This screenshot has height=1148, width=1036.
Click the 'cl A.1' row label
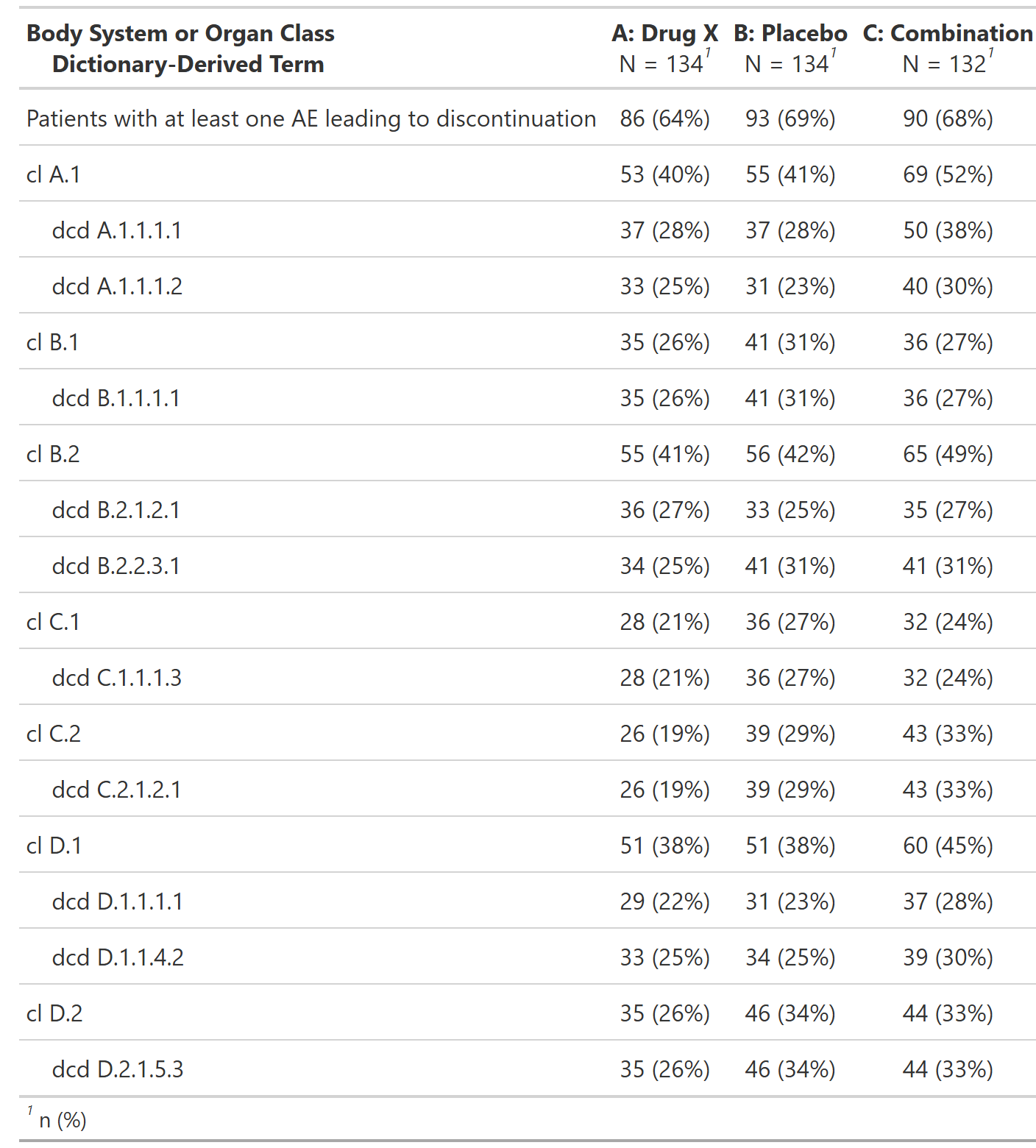click(53, 174)
